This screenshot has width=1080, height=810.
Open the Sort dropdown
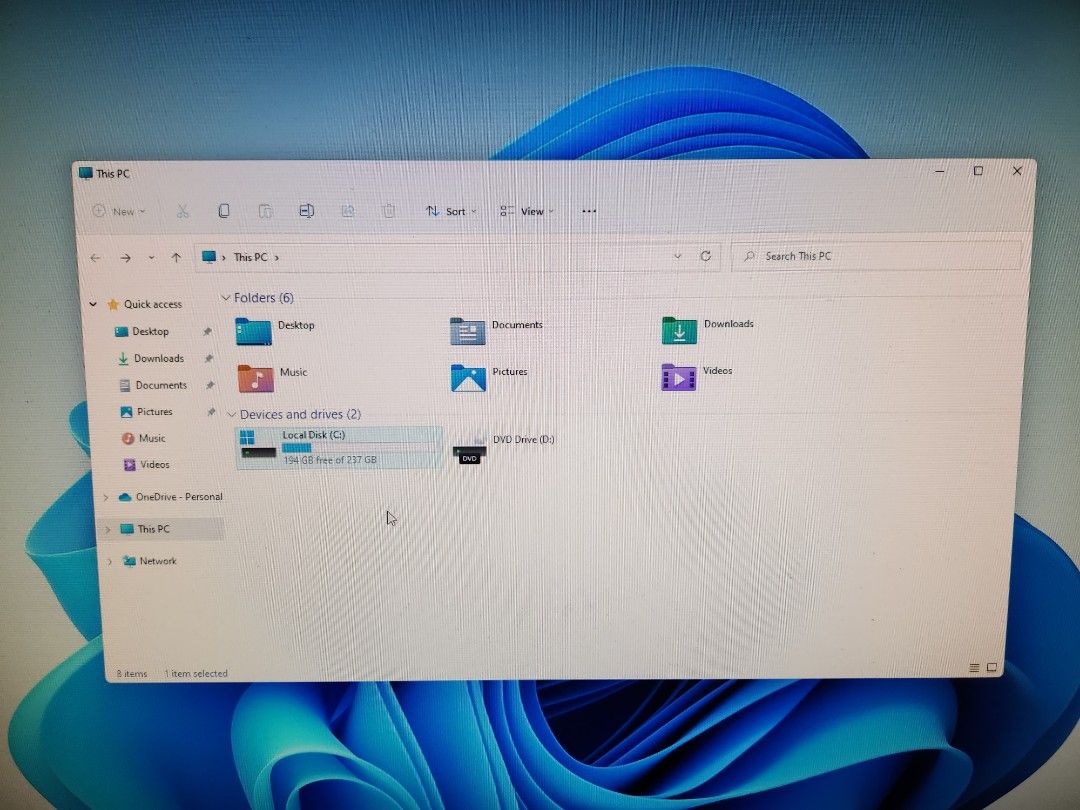point(450,211)
